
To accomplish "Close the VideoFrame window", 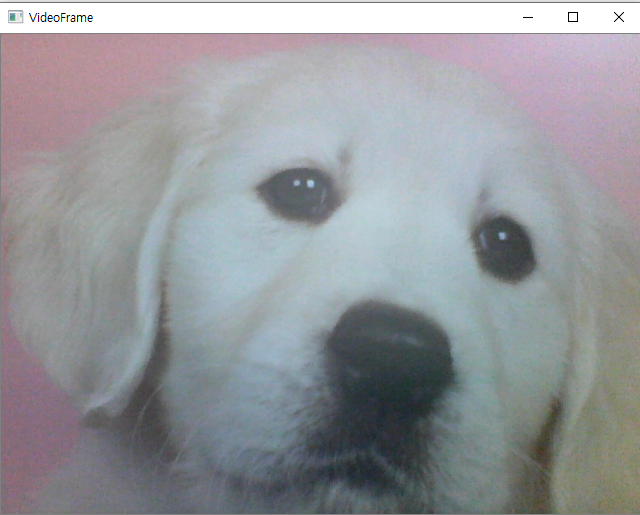I will point(618,17).
